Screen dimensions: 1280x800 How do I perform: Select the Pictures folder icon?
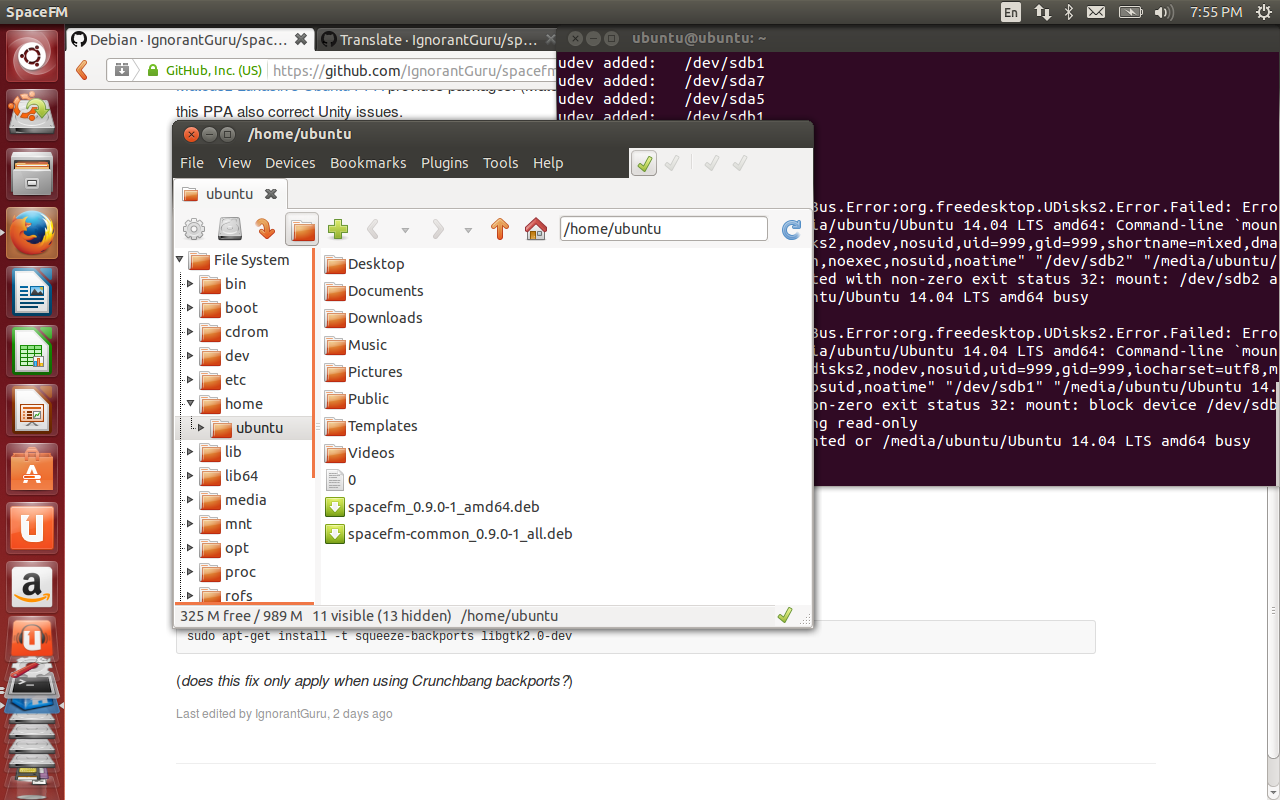334,372
